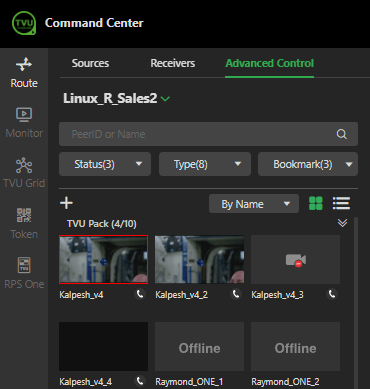
Task: Add a new source with plus icon
Action: (x=66, y=203)
